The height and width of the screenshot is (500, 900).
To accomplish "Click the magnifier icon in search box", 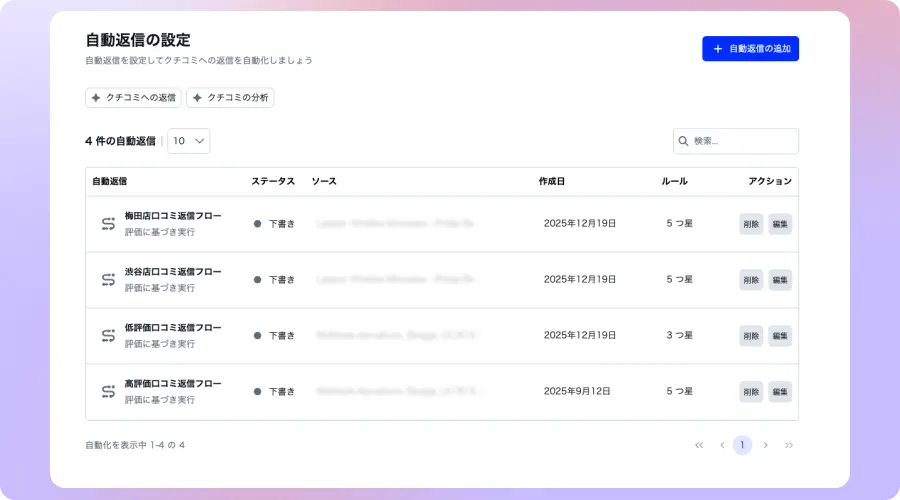I will coord(683,141).
